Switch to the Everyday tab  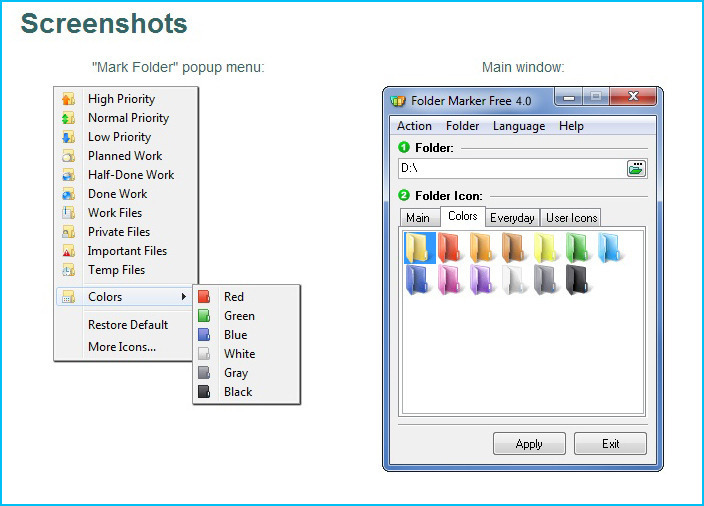(x=512, y=218)
